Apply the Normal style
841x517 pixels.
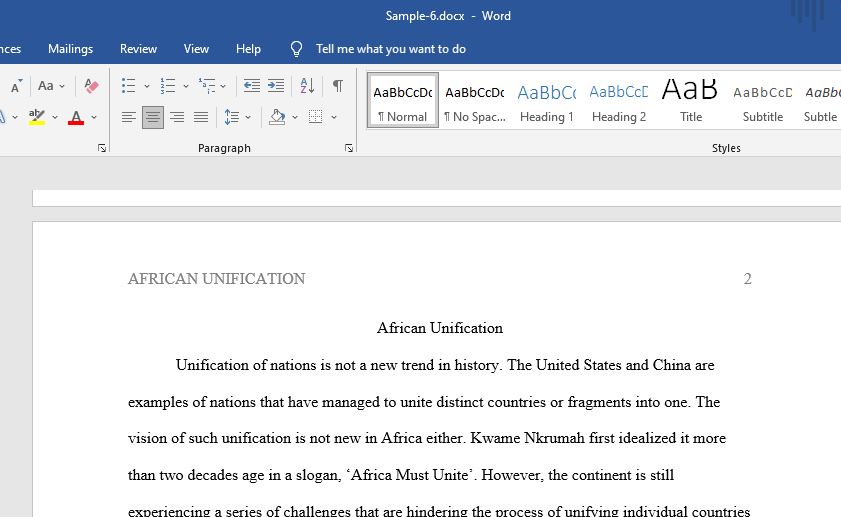coord(403,100)
